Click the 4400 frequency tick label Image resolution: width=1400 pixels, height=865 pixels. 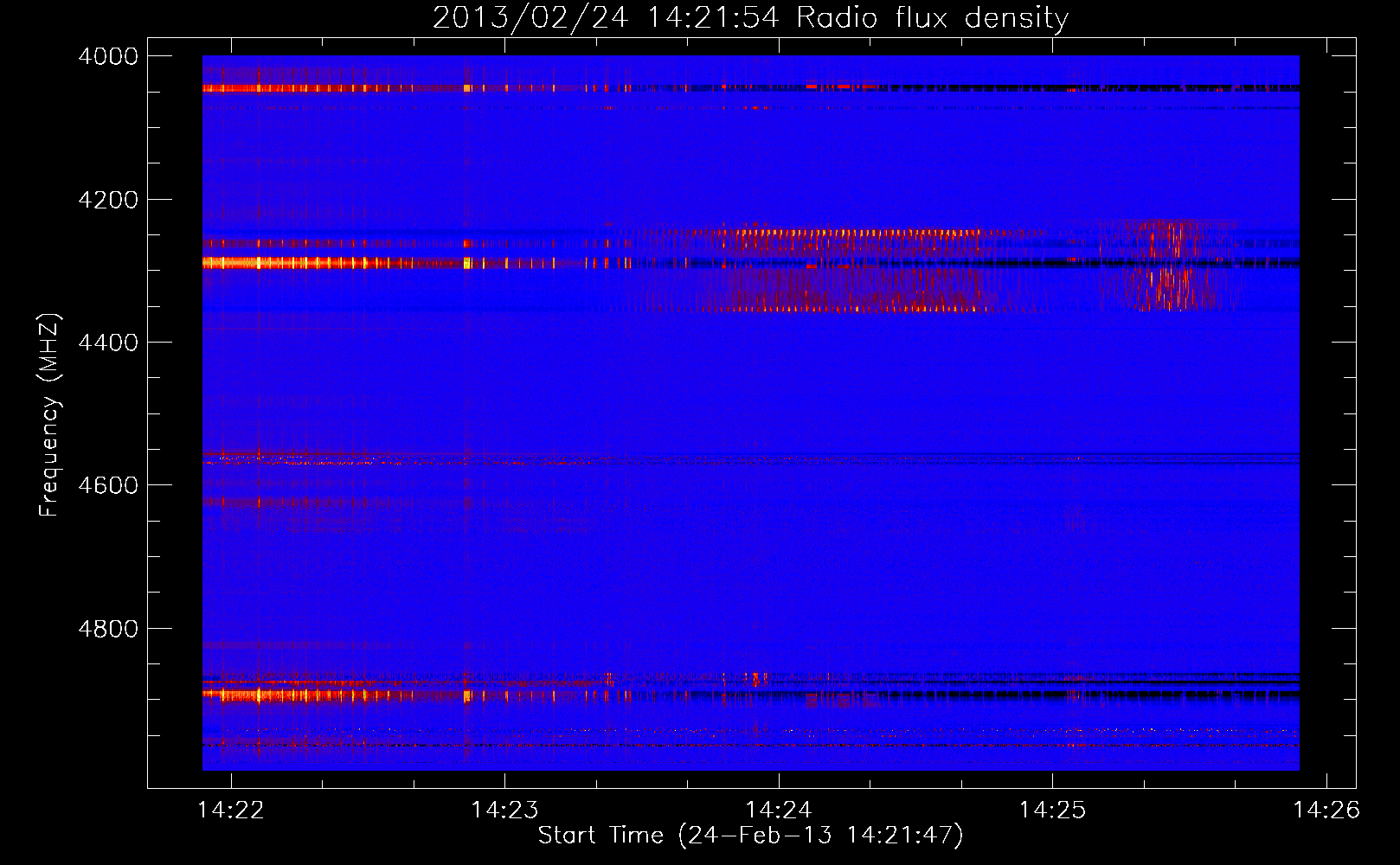[108, 343]
